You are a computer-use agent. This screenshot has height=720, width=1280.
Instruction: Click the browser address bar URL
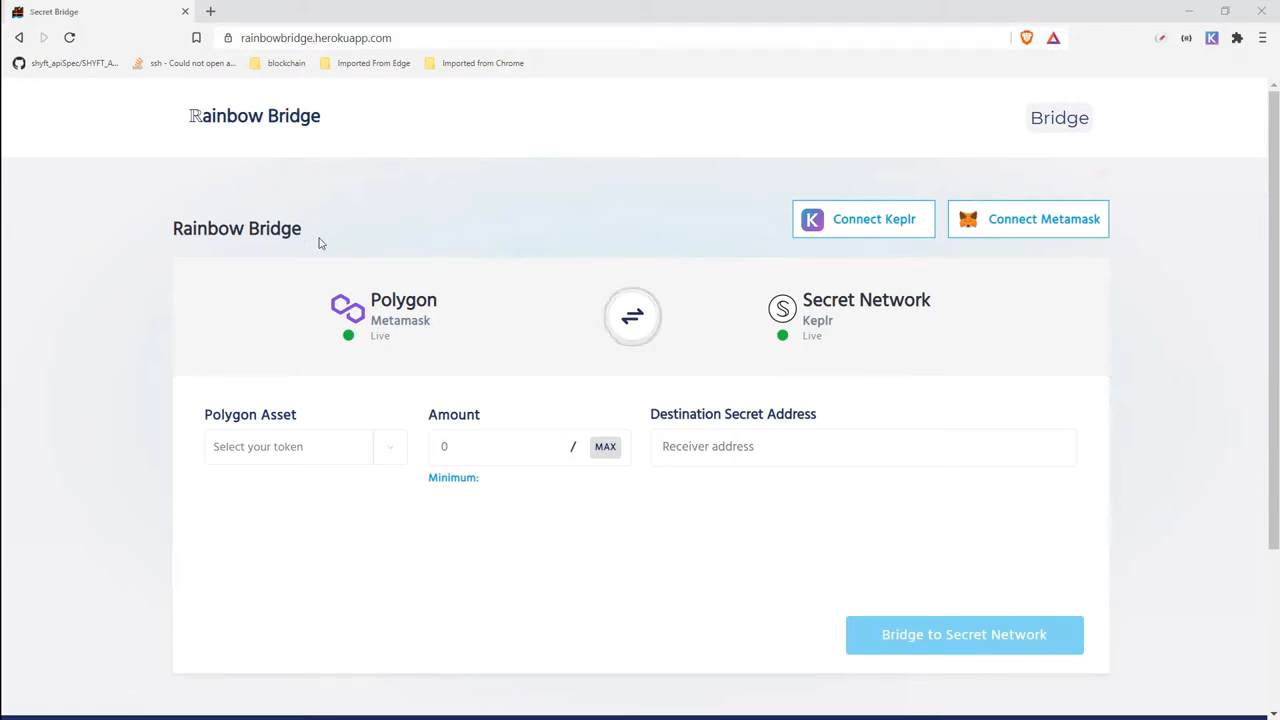coord(316,38)
